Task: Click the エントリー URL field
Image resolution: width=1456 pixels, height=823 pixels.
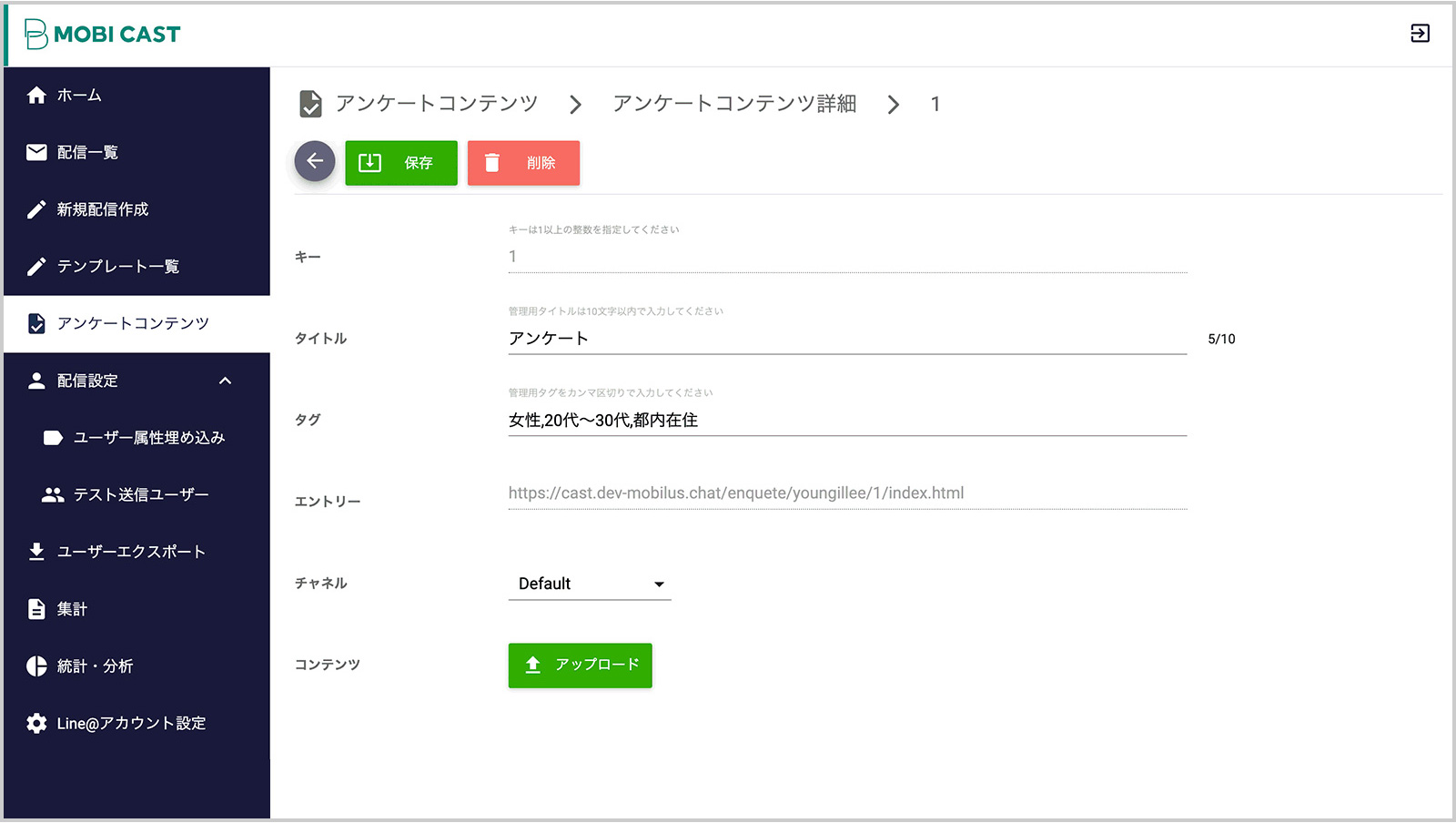Action: point(847,493)
